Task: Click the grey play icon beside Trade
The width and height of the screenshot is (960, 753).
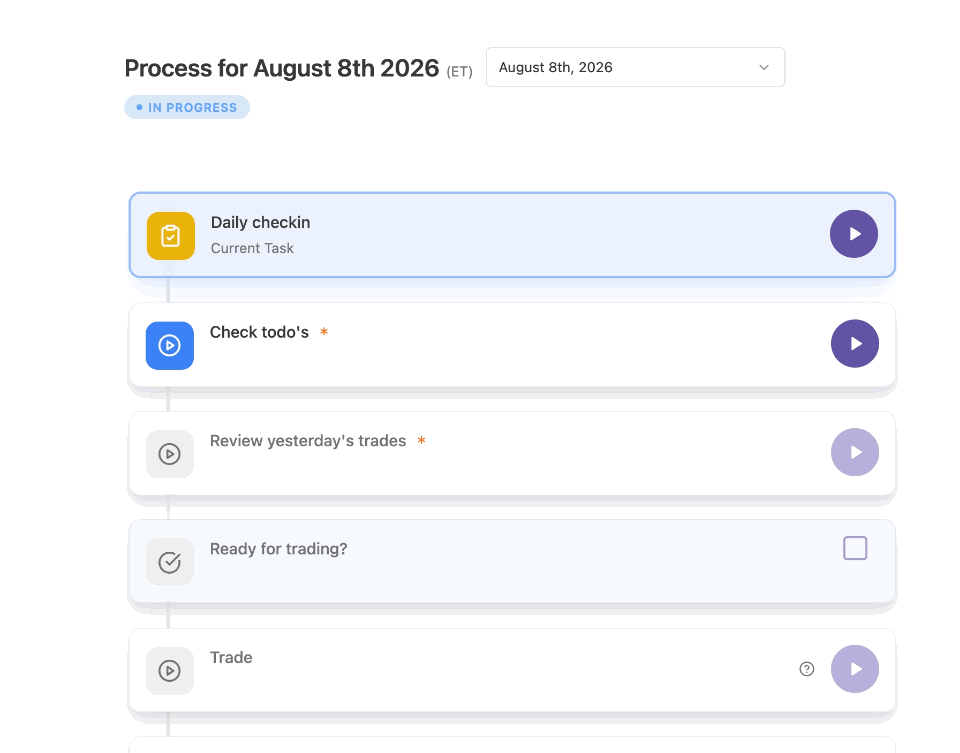Action: pyautogui.click(x=170, y=670)
